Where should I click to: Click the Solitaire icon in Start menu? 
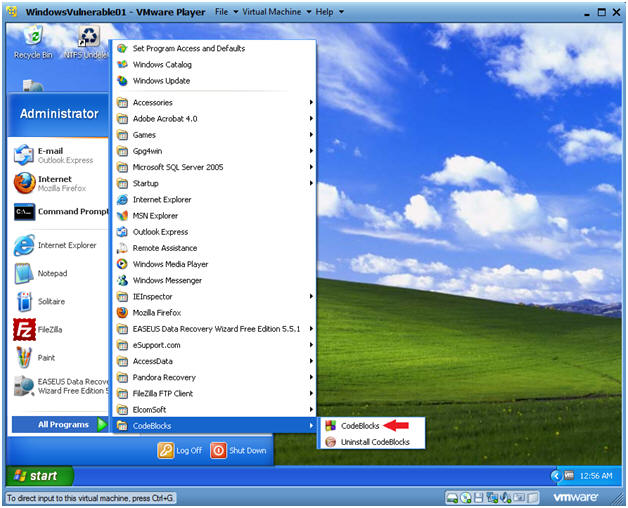24,301
